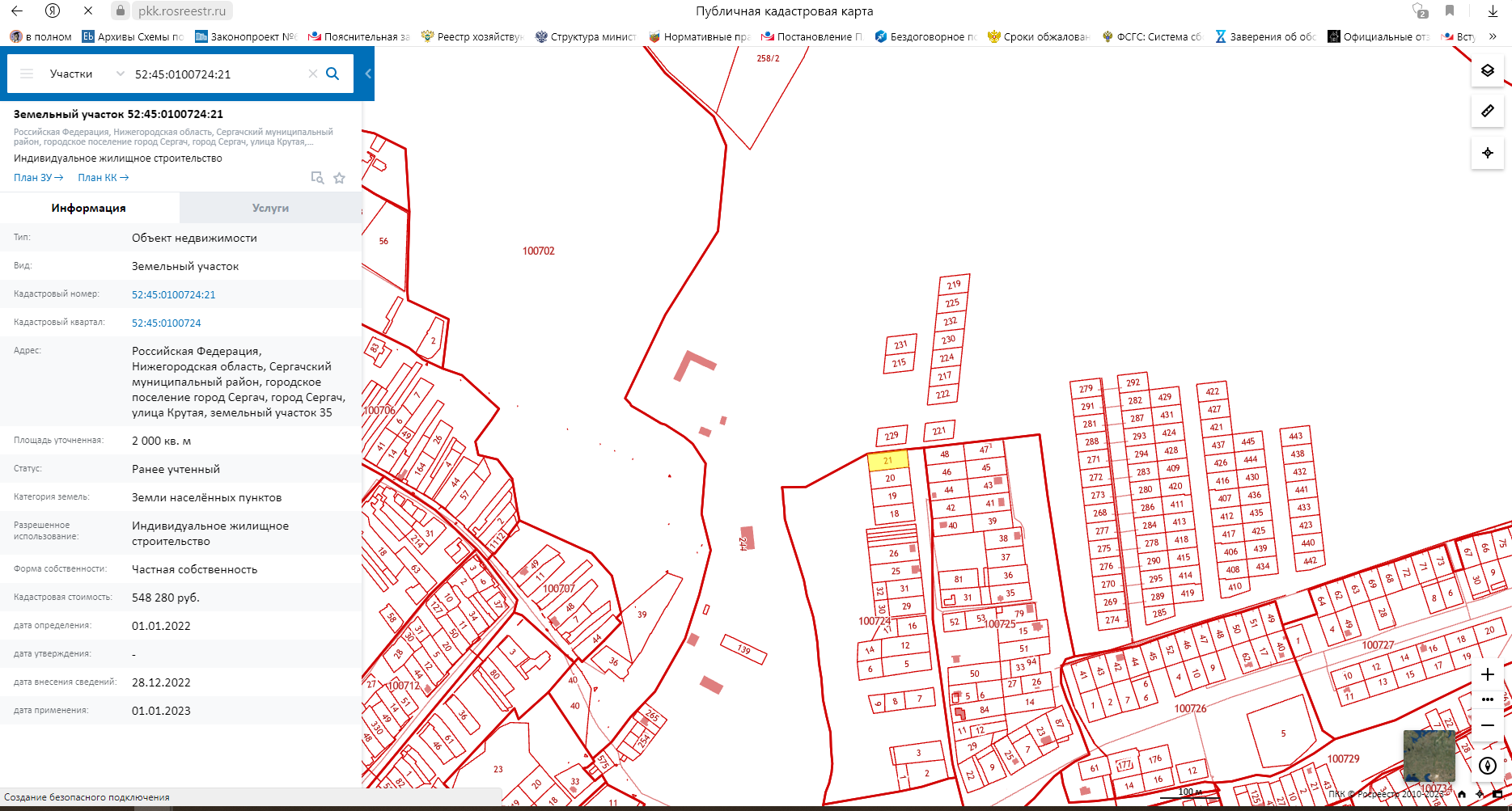Stop page loading with the X button
Viewport: 1512px width, 811px height.
(x=88, y=11)
